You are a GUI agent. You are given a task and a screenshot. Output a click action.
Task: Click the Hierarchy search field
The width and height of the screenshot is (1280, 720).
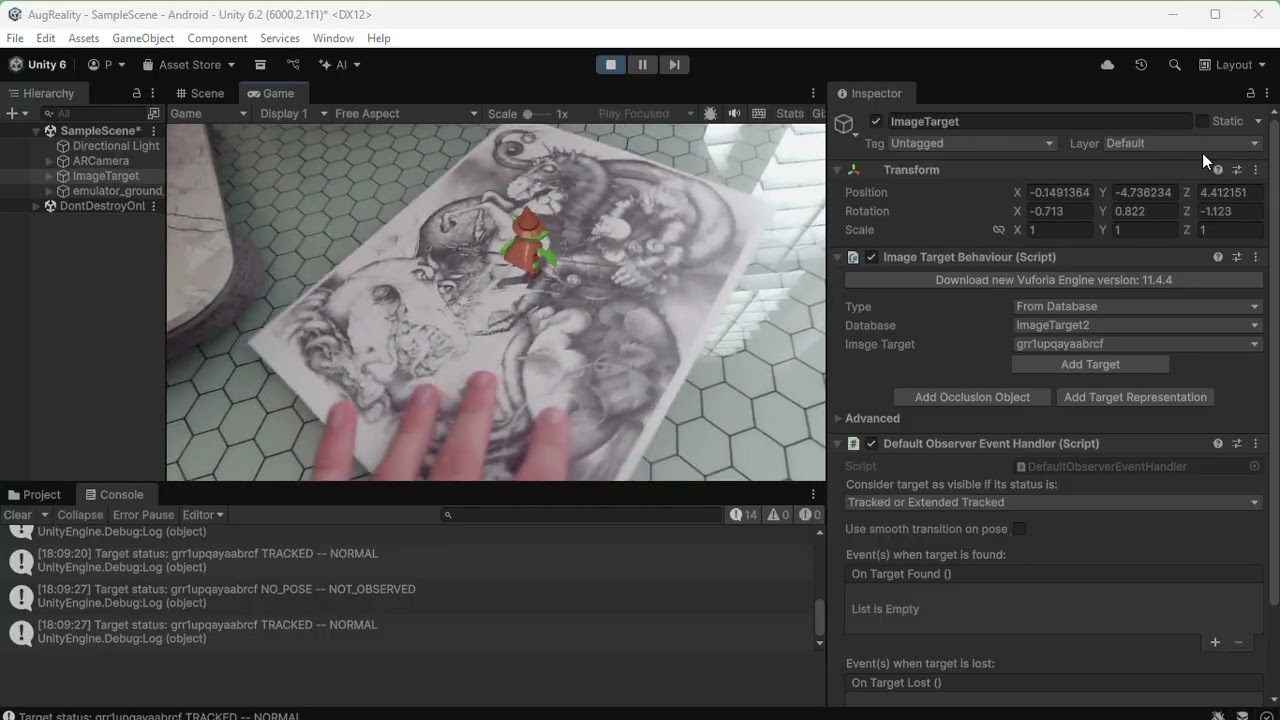point(95,114)
